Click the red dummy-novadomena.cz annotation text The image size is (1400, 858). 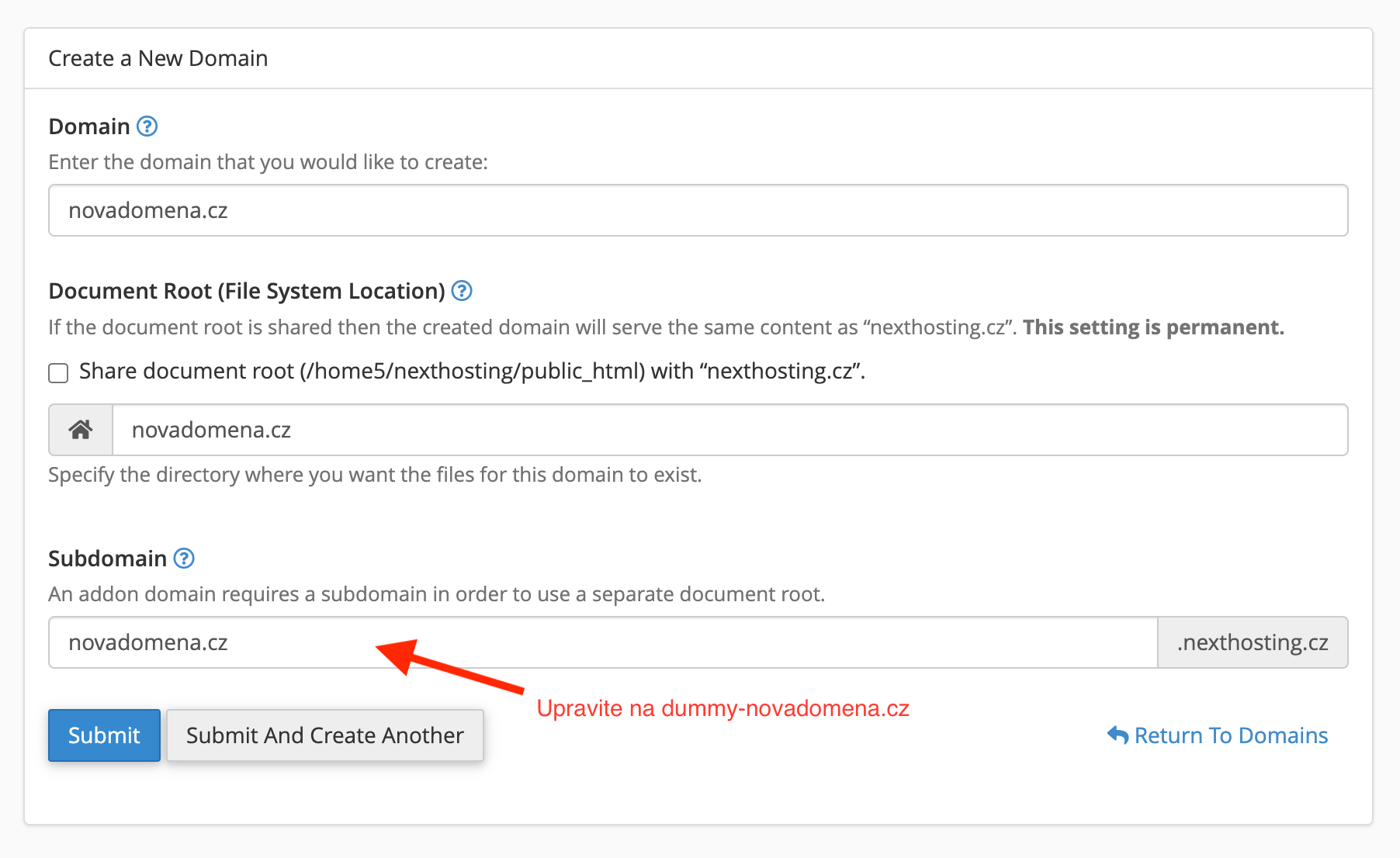pyautogui.click(x=723, y=708)
